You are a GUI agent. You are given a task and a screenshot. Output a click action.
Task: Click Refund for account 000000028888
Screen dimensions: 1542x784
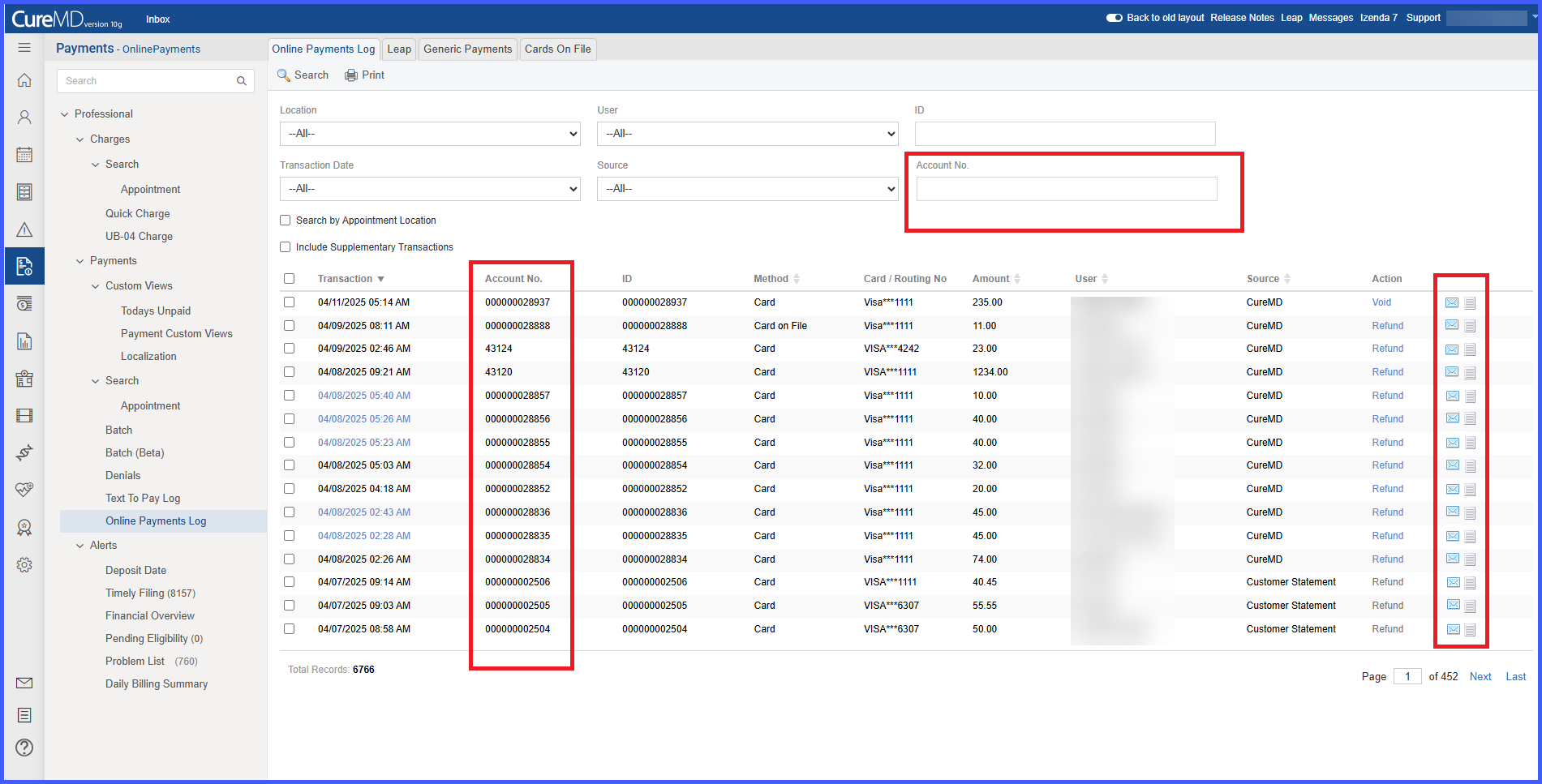1388,326
